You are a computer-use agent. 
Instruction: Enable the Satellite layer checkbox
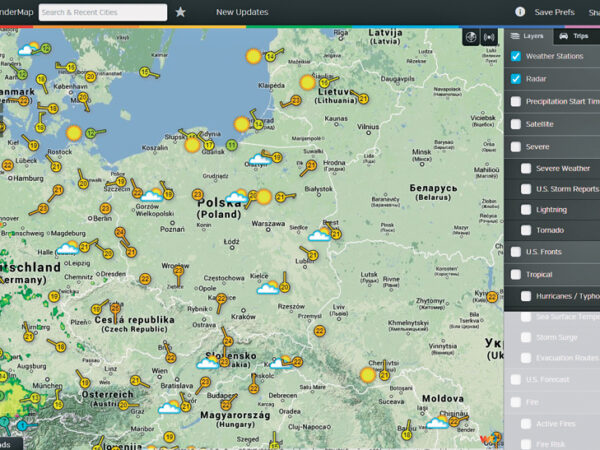pos(516,124)
